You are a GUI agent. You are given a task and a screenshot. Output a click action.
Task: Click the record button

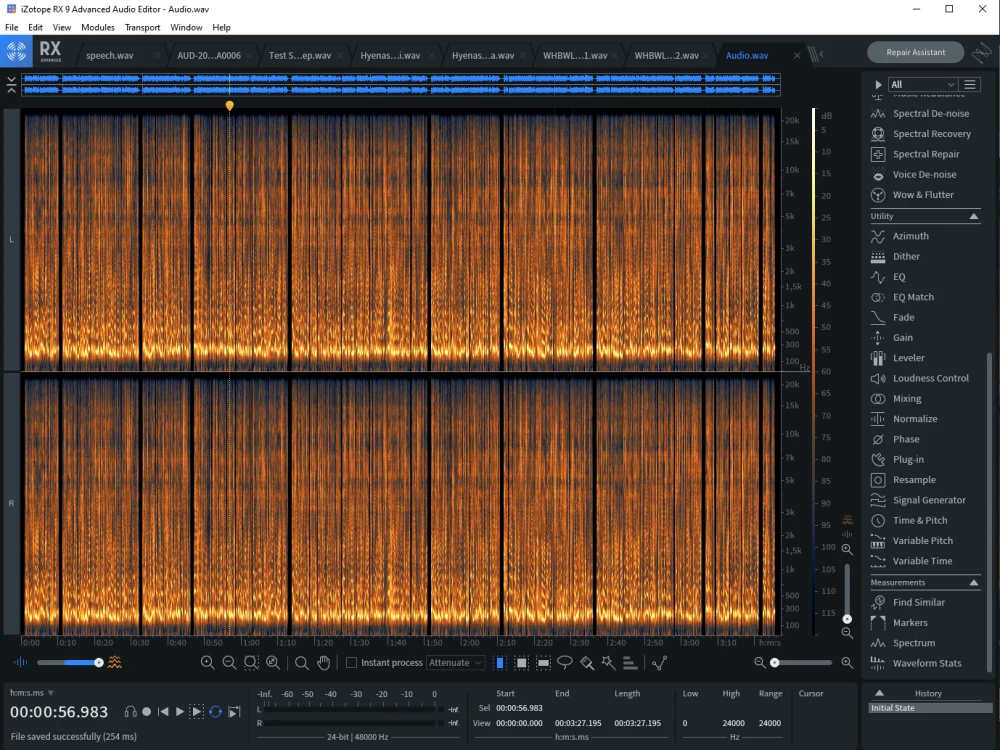[147, 712]
